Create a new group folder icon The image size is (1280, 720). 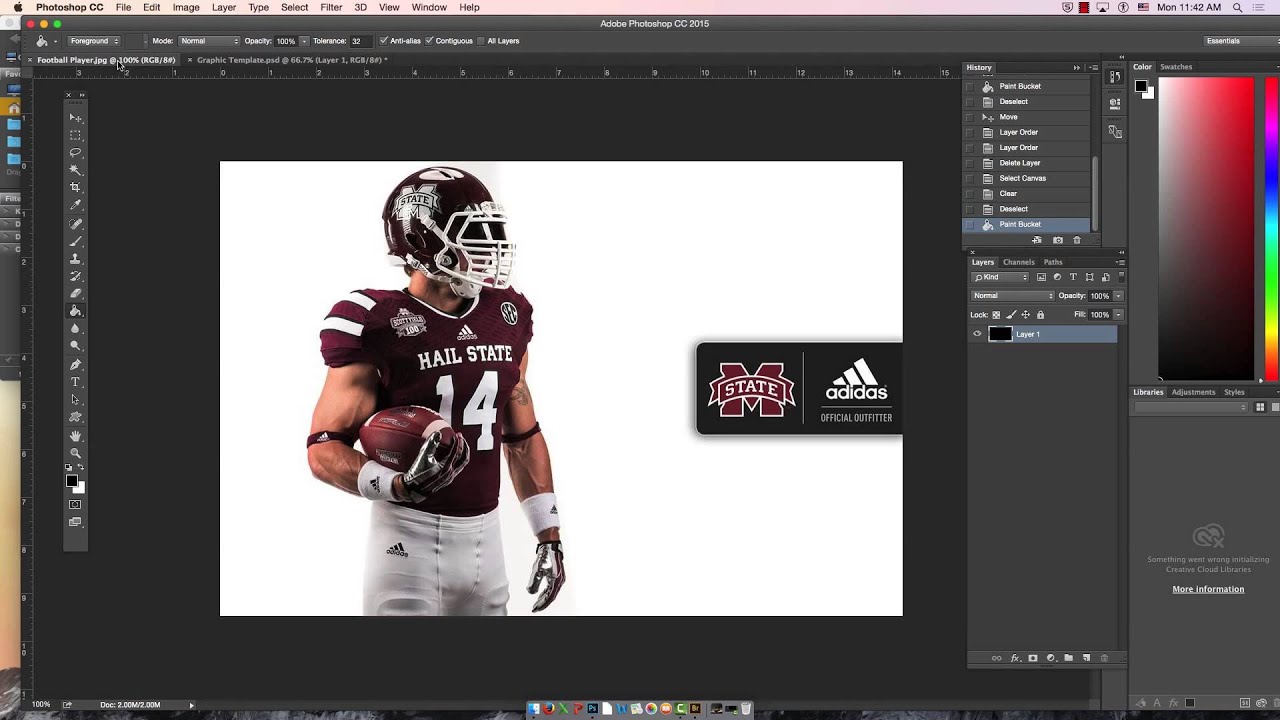1069,658
